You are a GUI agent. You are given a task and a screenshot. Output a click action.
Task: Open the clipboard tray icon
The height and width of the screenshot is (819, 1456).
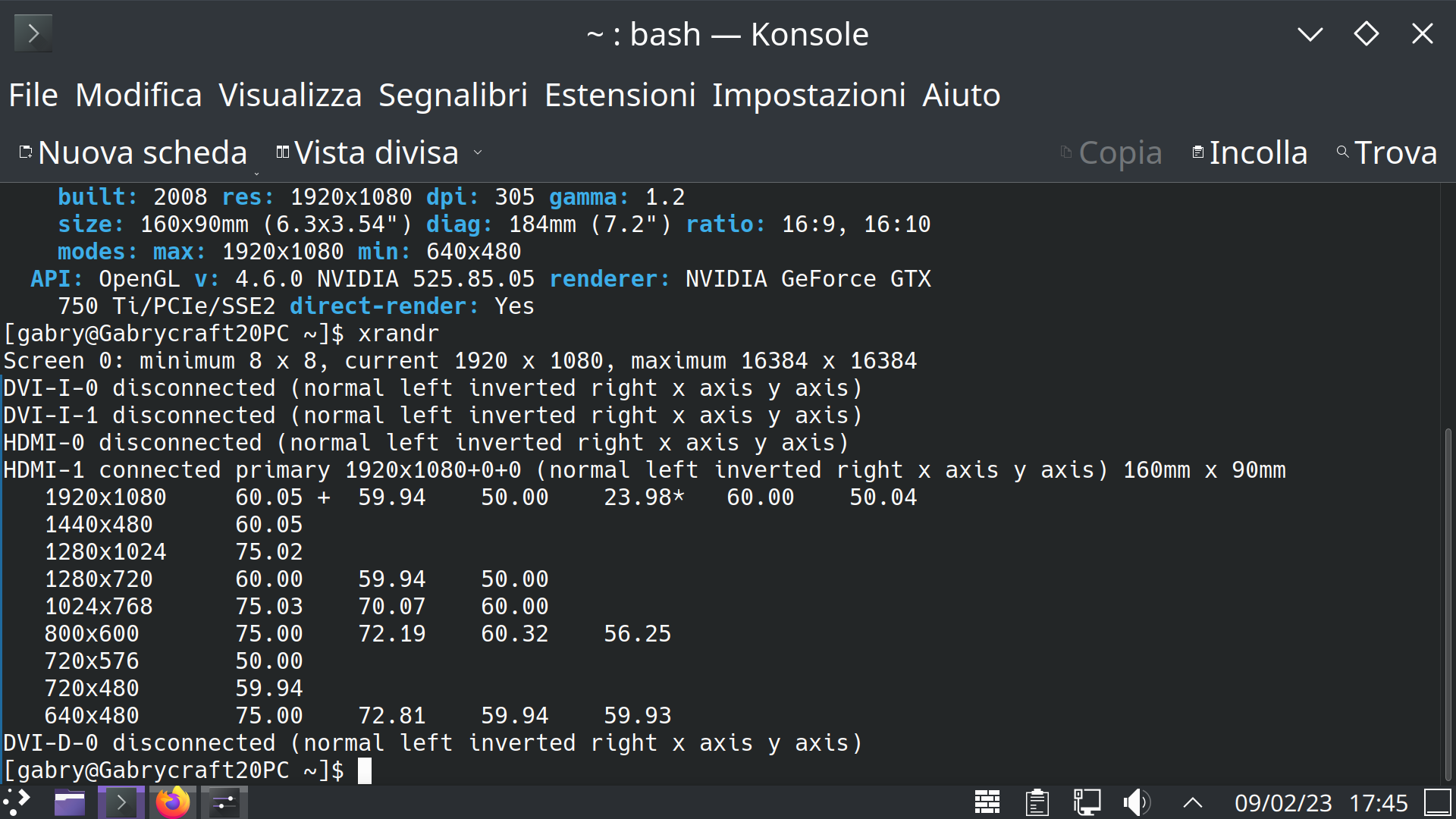[1037, 802]
